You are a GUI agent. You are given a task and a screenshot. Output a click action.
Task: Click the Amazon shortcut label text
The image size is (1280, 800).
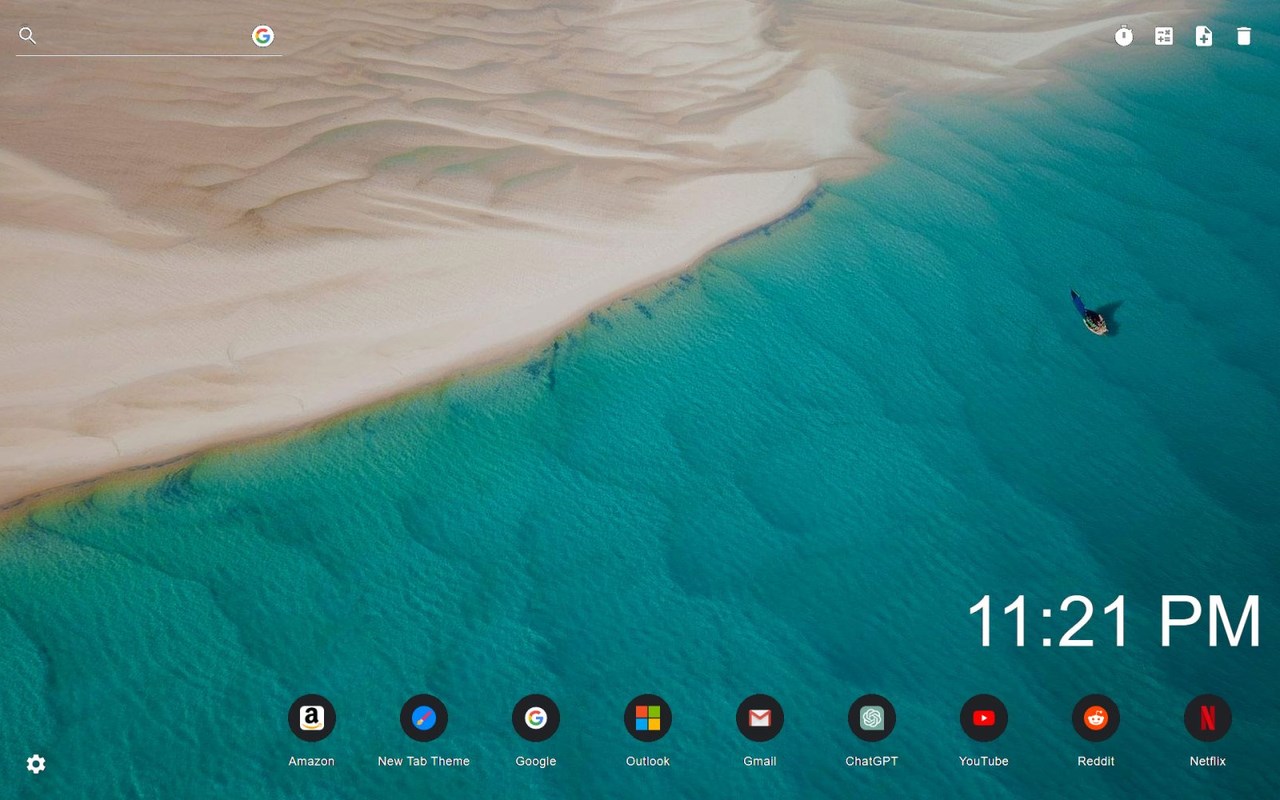[x=311, y=761]
